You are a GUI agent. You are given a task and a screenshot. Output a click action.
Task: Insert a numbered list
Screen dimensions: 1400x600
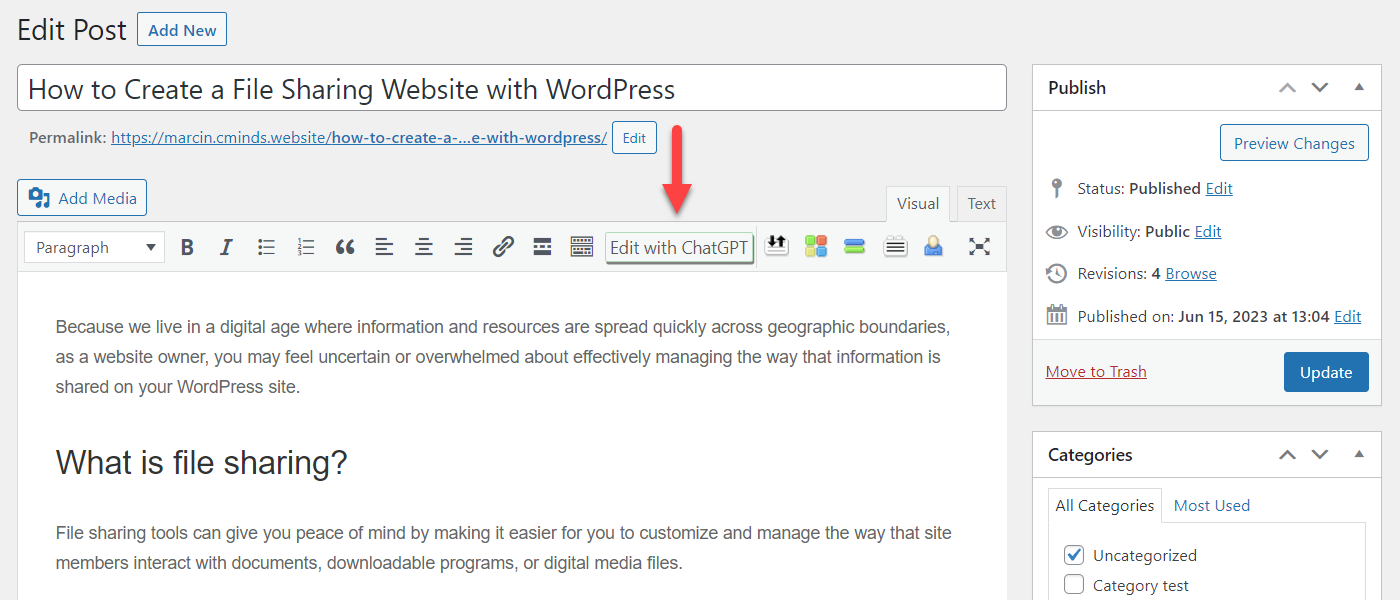(x=306, y=247)
